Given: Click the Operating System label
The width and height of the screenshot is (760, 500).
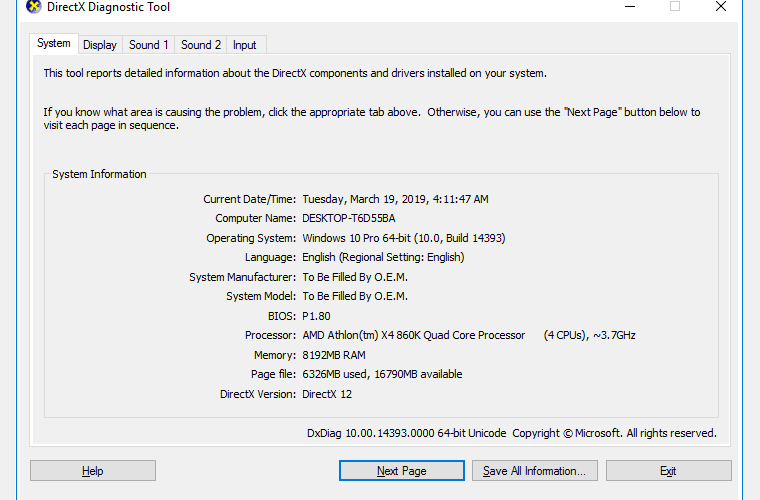Looking at the screenshot, I should coord(251,238).
